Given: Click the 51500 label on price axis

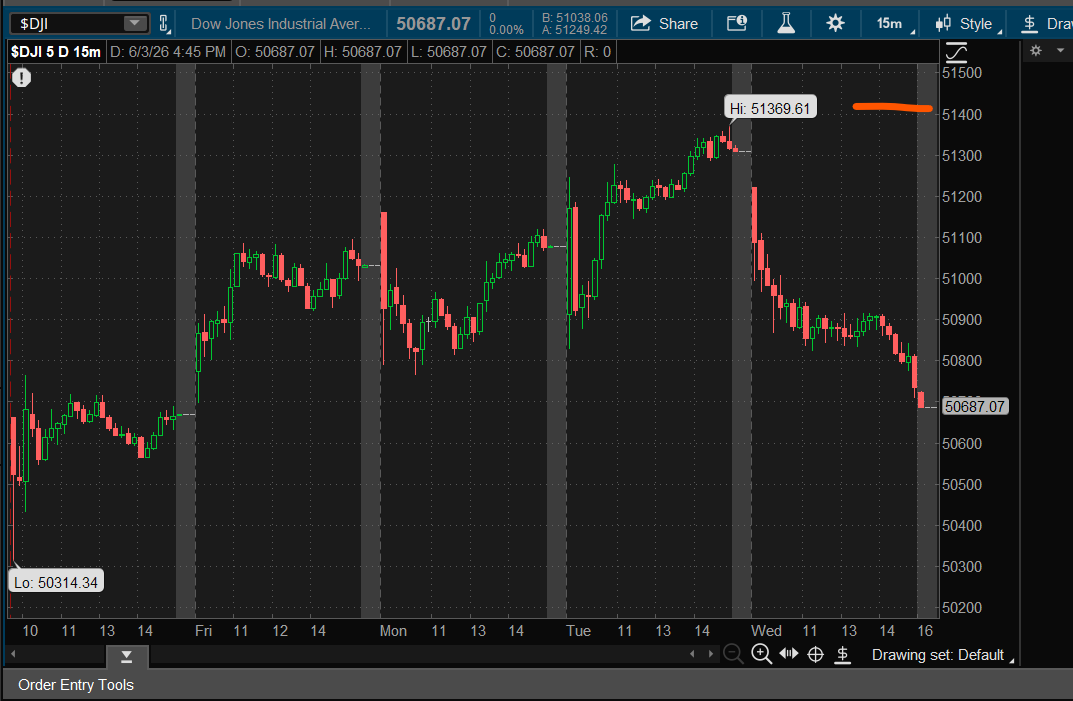Looking at the screenshot, I should point(961,73).
